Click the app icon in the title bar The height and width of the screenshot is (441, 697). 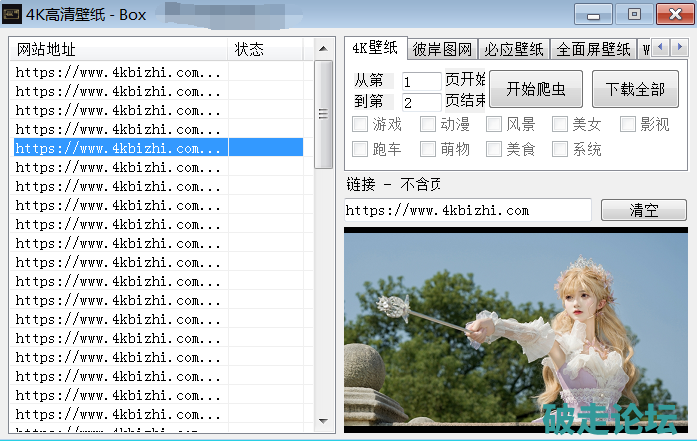12,14
